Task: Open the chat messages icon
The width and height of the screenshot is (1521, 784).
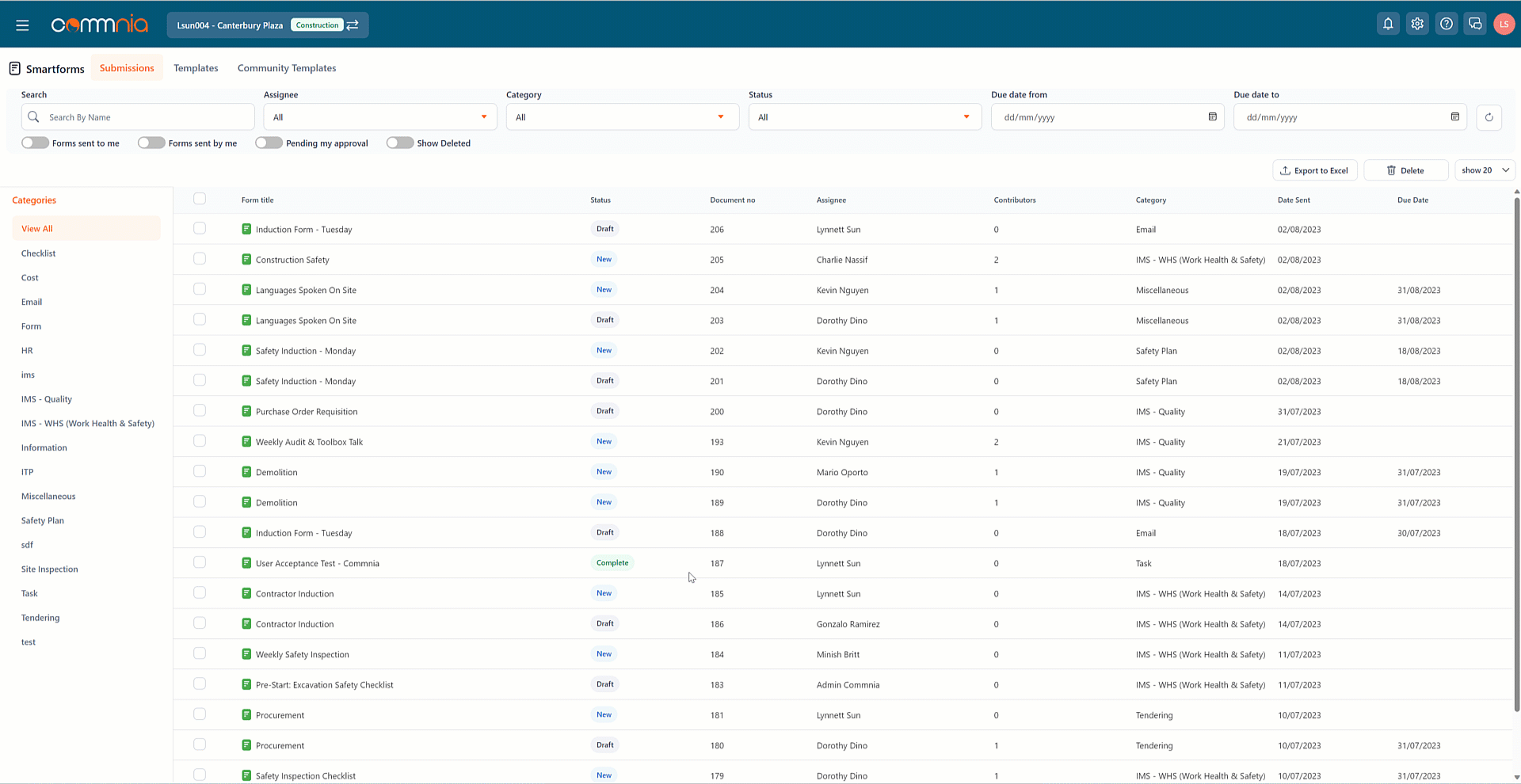Action: pos(1475,25)
